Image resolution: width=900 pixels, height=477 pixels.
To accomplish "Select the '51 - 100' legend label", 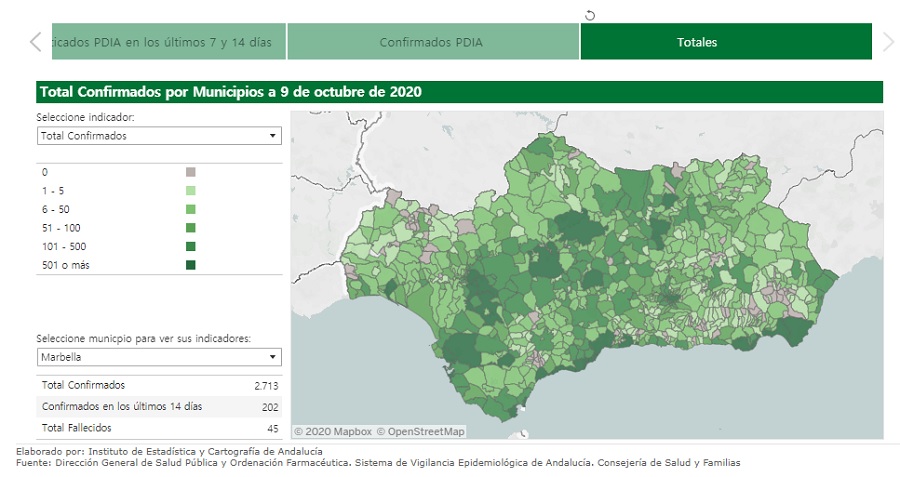I will click(x=61, y=228).
